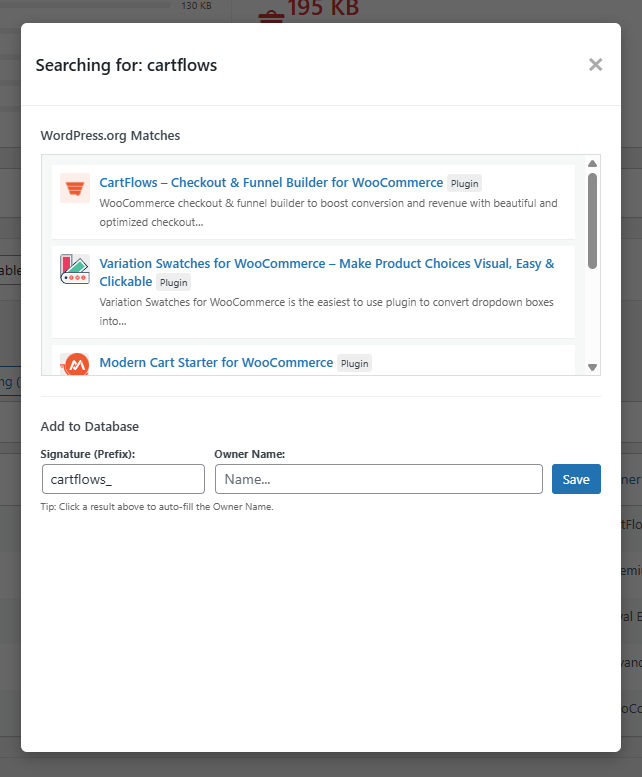Close the Searching for cartflows dialog
642x777 pixels.
[595, 64]
